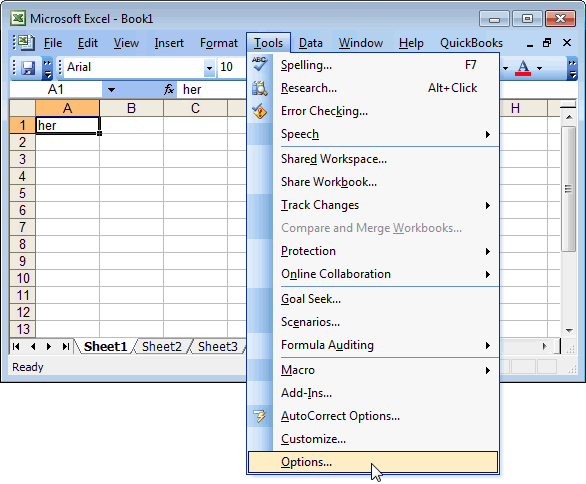Select Shared Workspace menu item

click(373, 159)
